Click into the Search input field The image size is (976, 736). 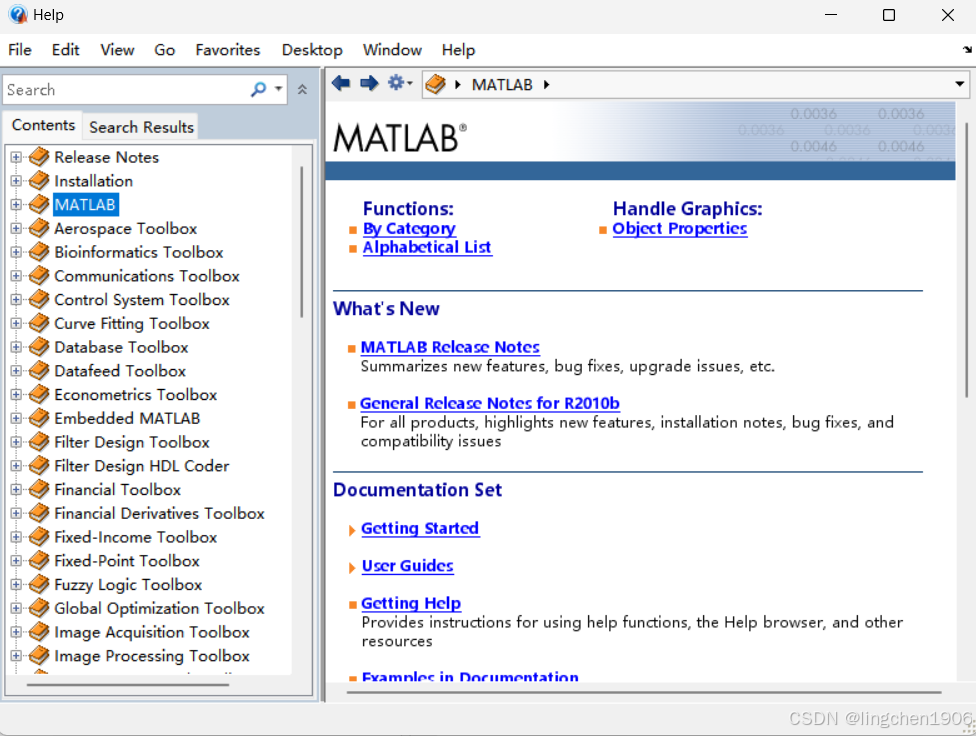pyautogui.click(x=126, y=90)
